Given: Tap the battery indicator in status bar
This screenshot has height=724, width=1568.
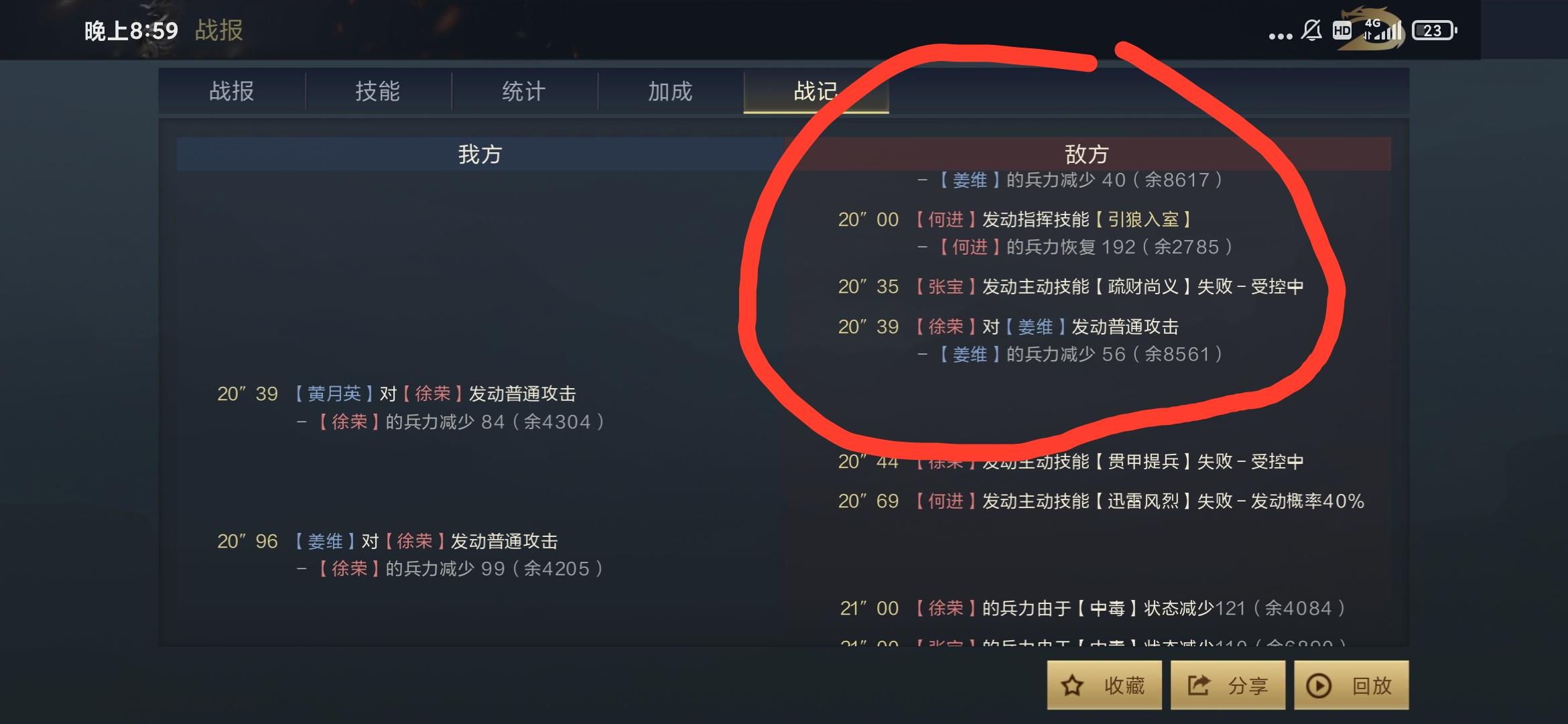Looking at the screenshot, I should (x=1435, y=31).
